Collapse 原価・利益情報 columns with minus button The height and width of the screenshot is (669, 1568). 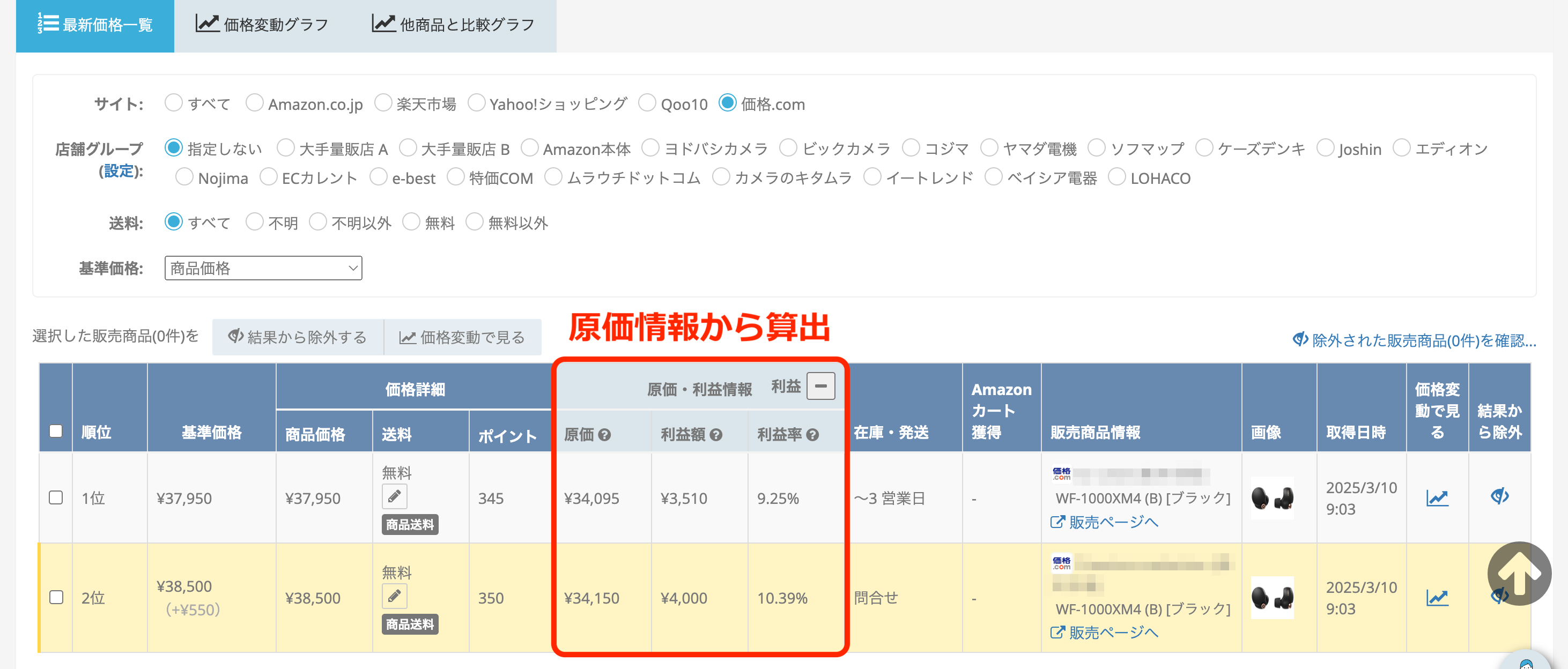coord(820,386)
